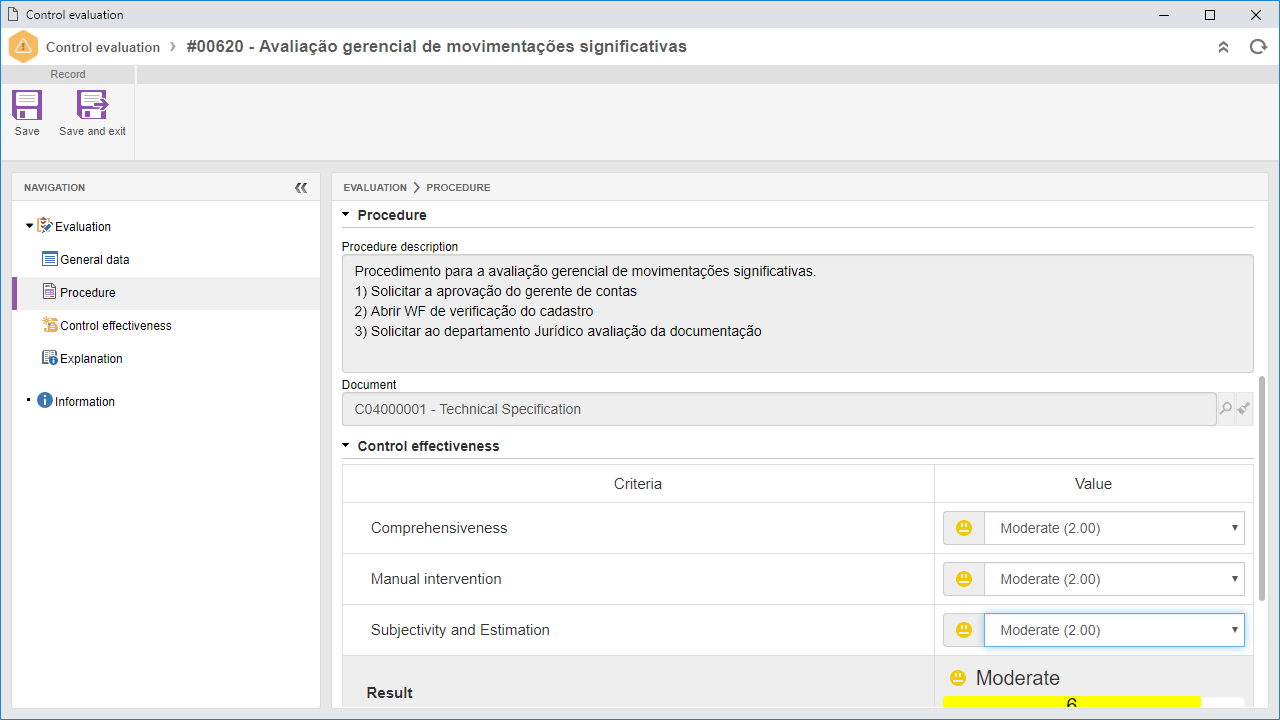Click the Save floppy disk icon
The image size is (1280, 720).
click(27, 105)
